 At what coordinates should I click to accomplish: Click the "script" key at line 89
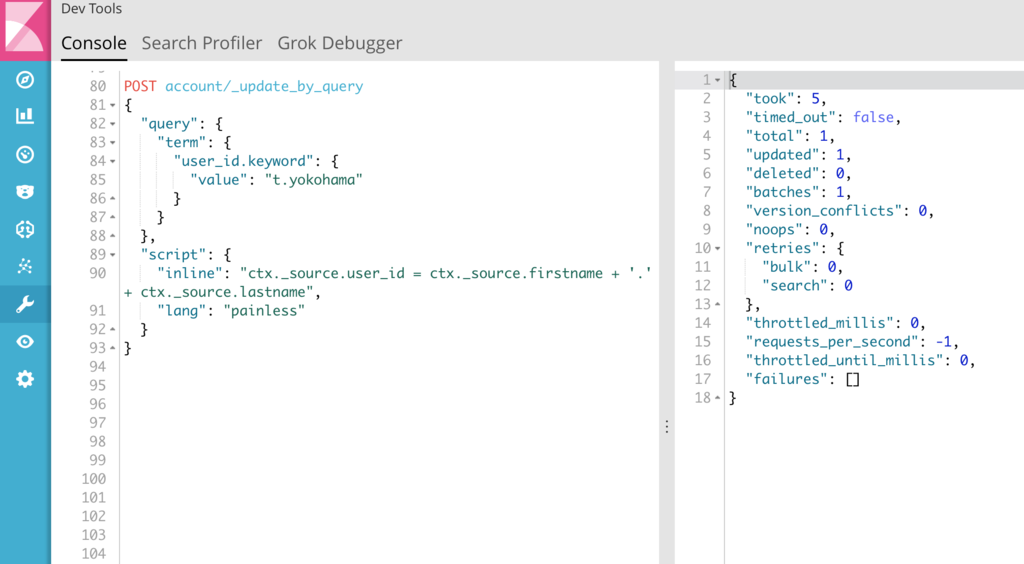(173, 255)
